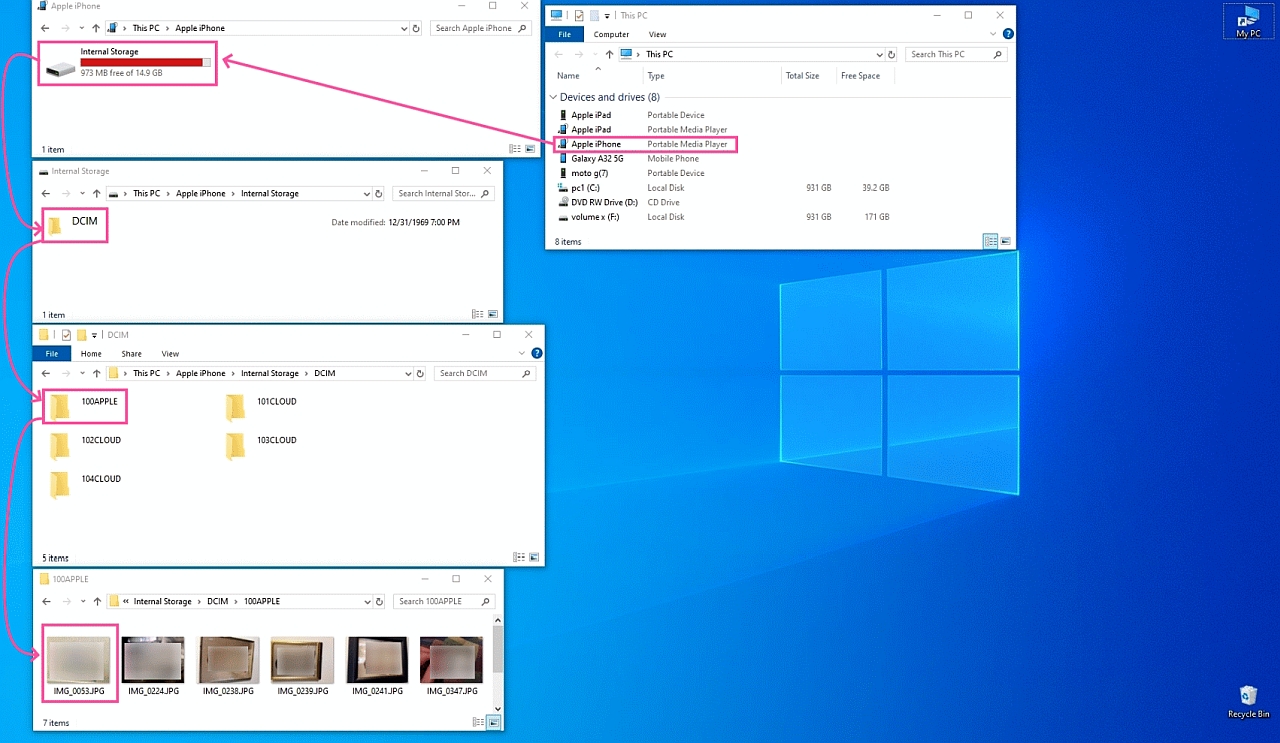Expand the ribbon in This PC window

(x=995, y=34)
